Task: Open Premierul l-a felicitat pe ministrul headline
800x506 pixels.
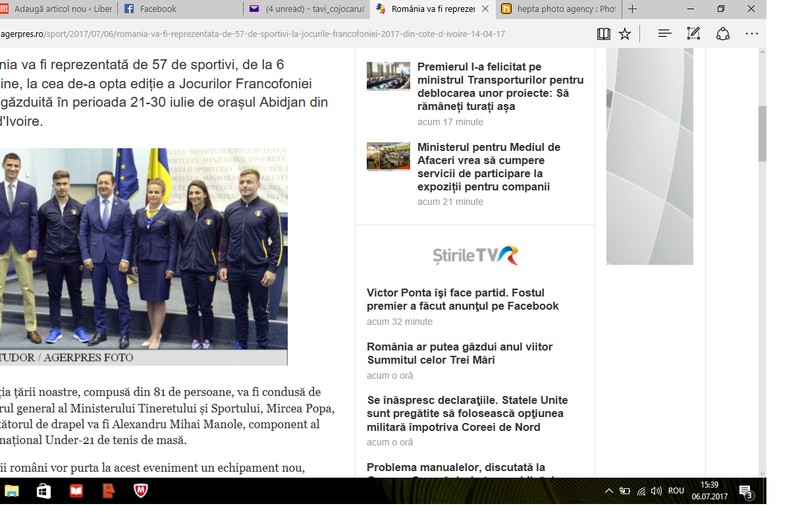Action: 500,87
